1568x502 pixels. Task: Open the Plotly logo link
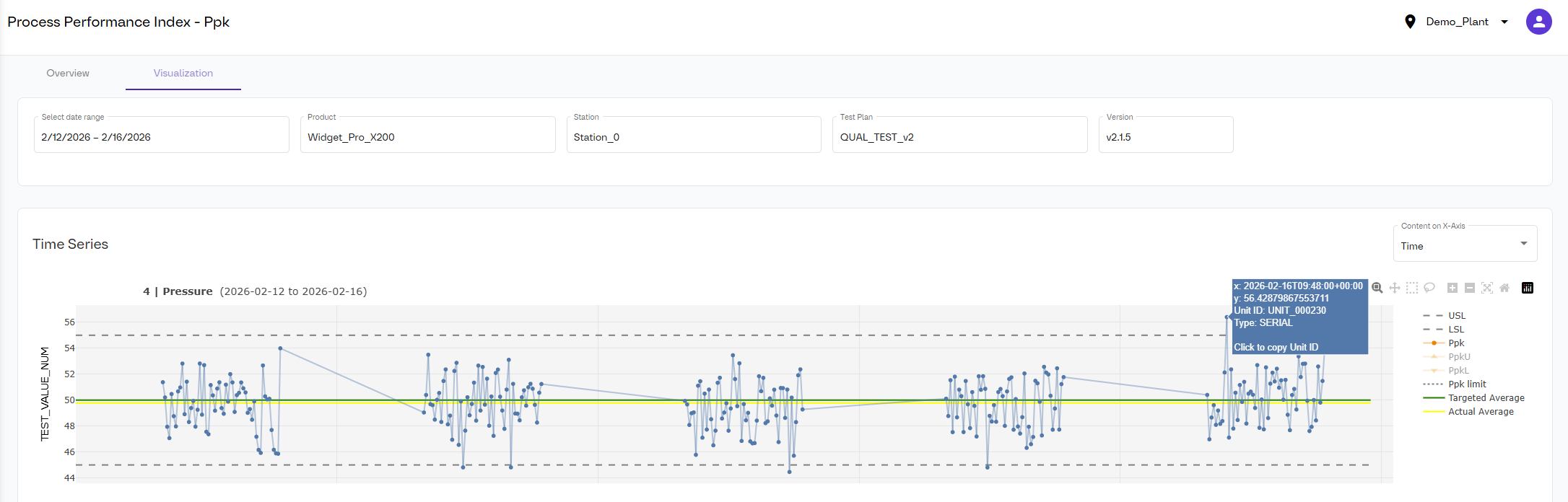tap(1528, 288)
